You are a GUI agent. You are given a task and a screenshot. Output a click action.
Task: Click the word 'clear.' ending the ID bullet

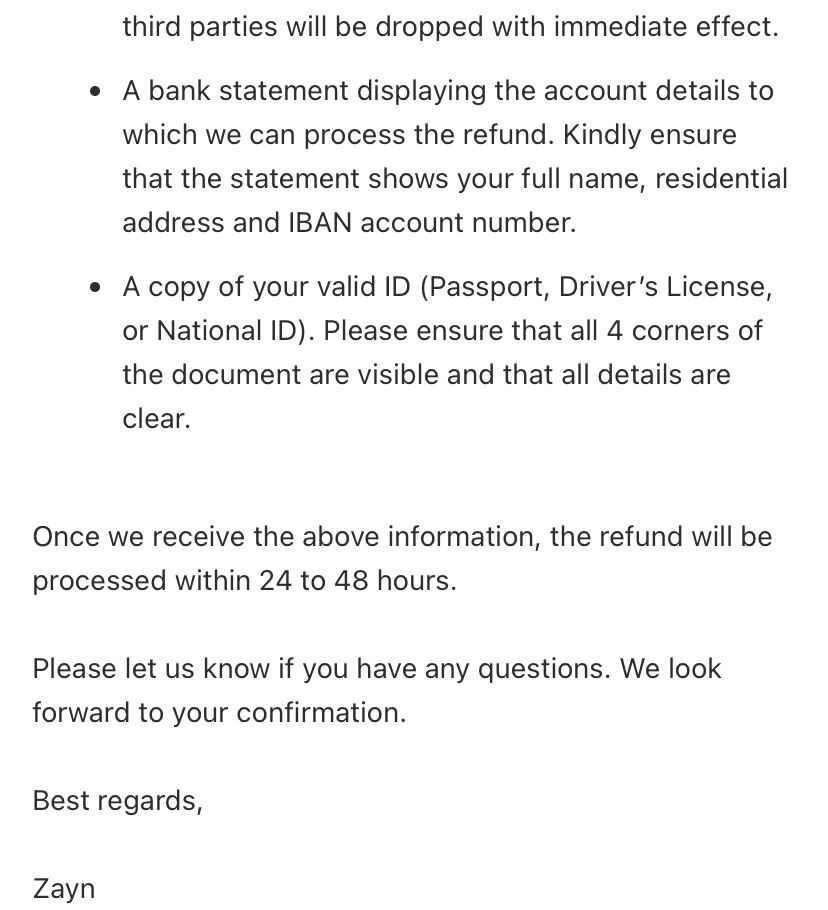(x=156, y=418)
